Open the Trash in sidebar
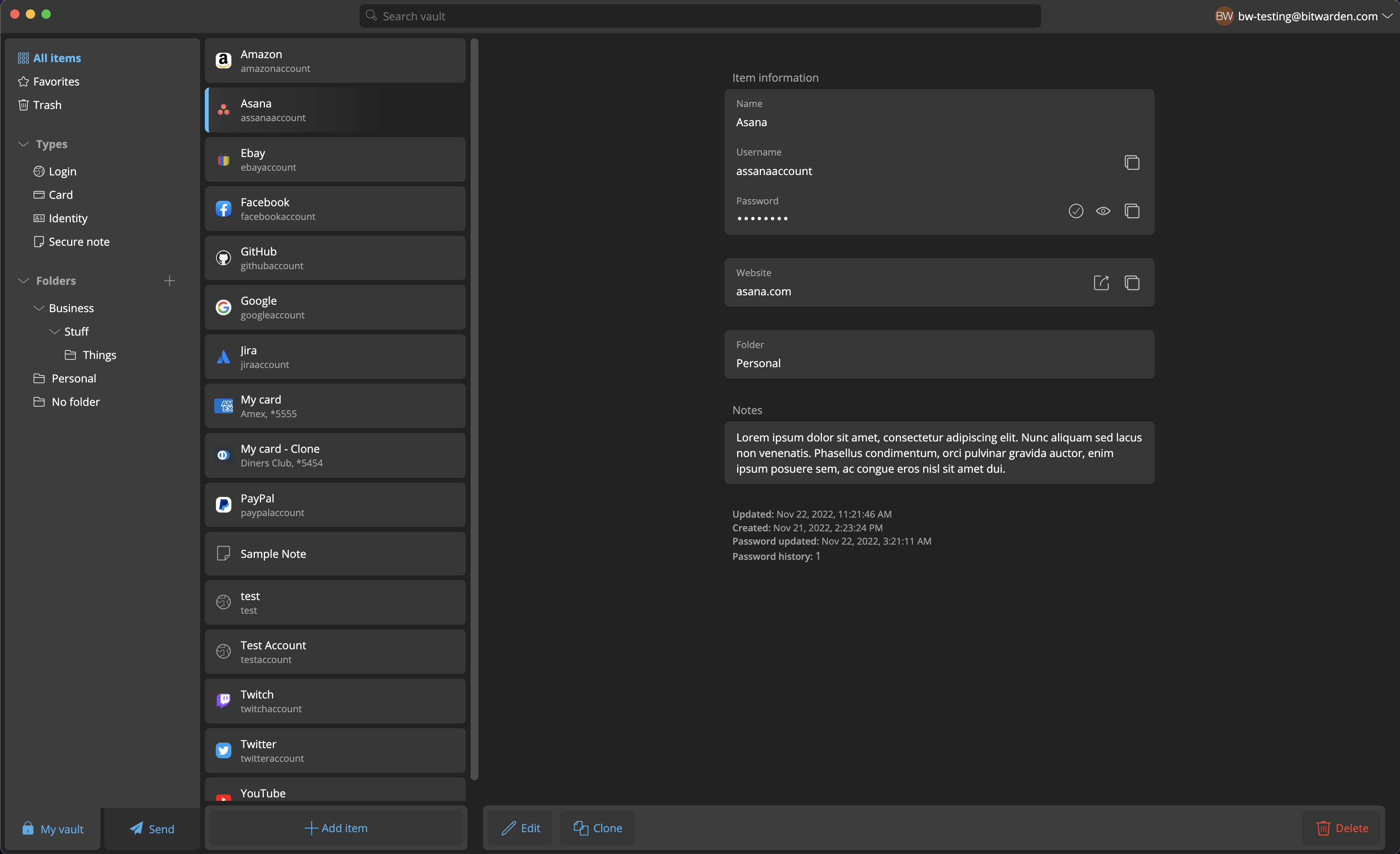 [x=47, y=105]
